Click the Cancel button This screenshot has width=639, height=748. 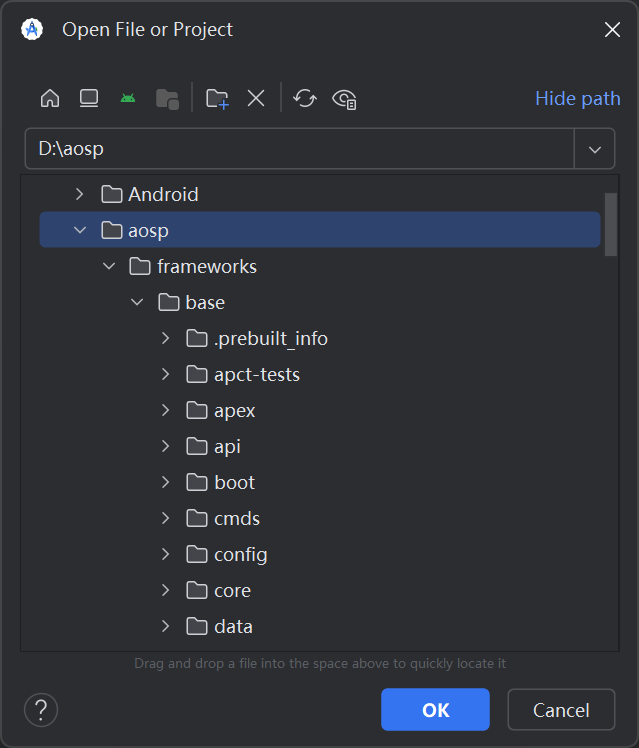pyautogui.click(x=561, y=709)
